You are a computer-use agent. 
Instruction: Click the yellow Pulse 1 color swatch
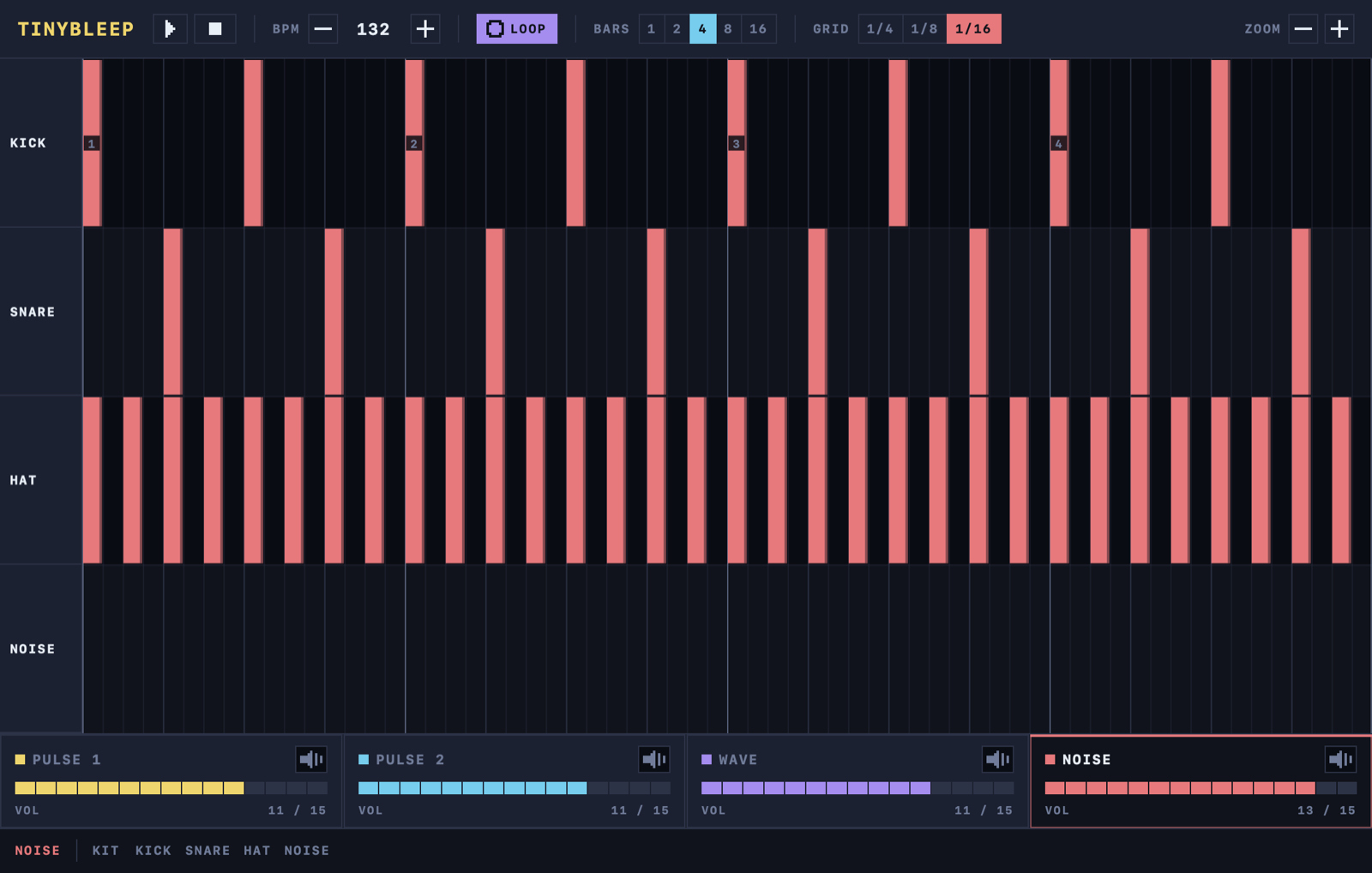20,760
